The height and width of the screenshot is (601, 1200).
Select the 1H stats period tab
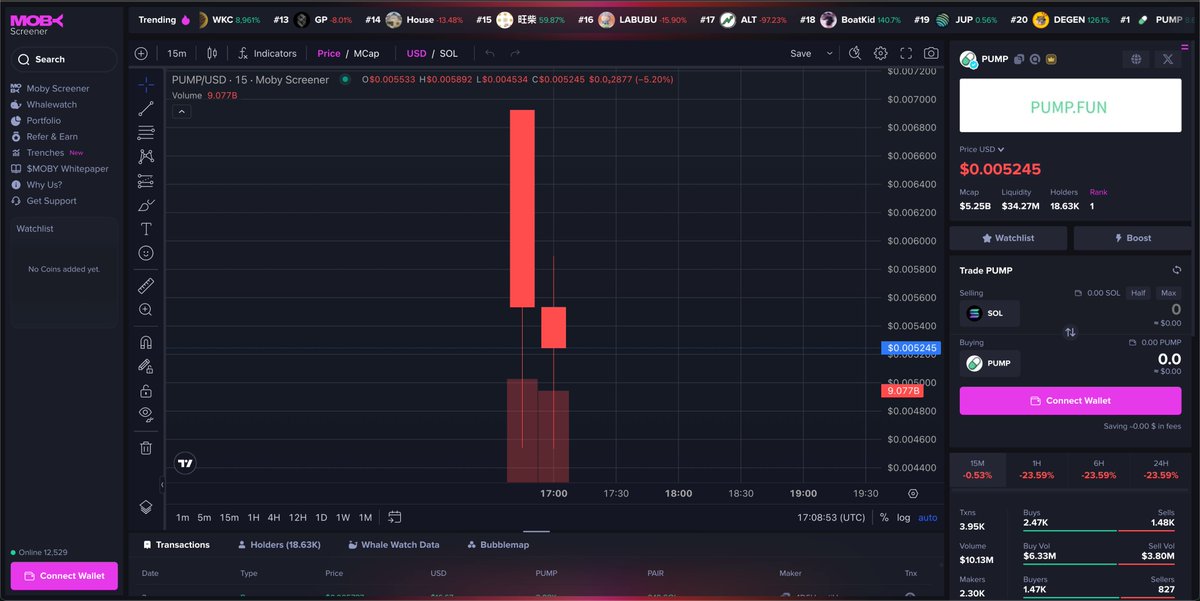[x=1038, y=469]
